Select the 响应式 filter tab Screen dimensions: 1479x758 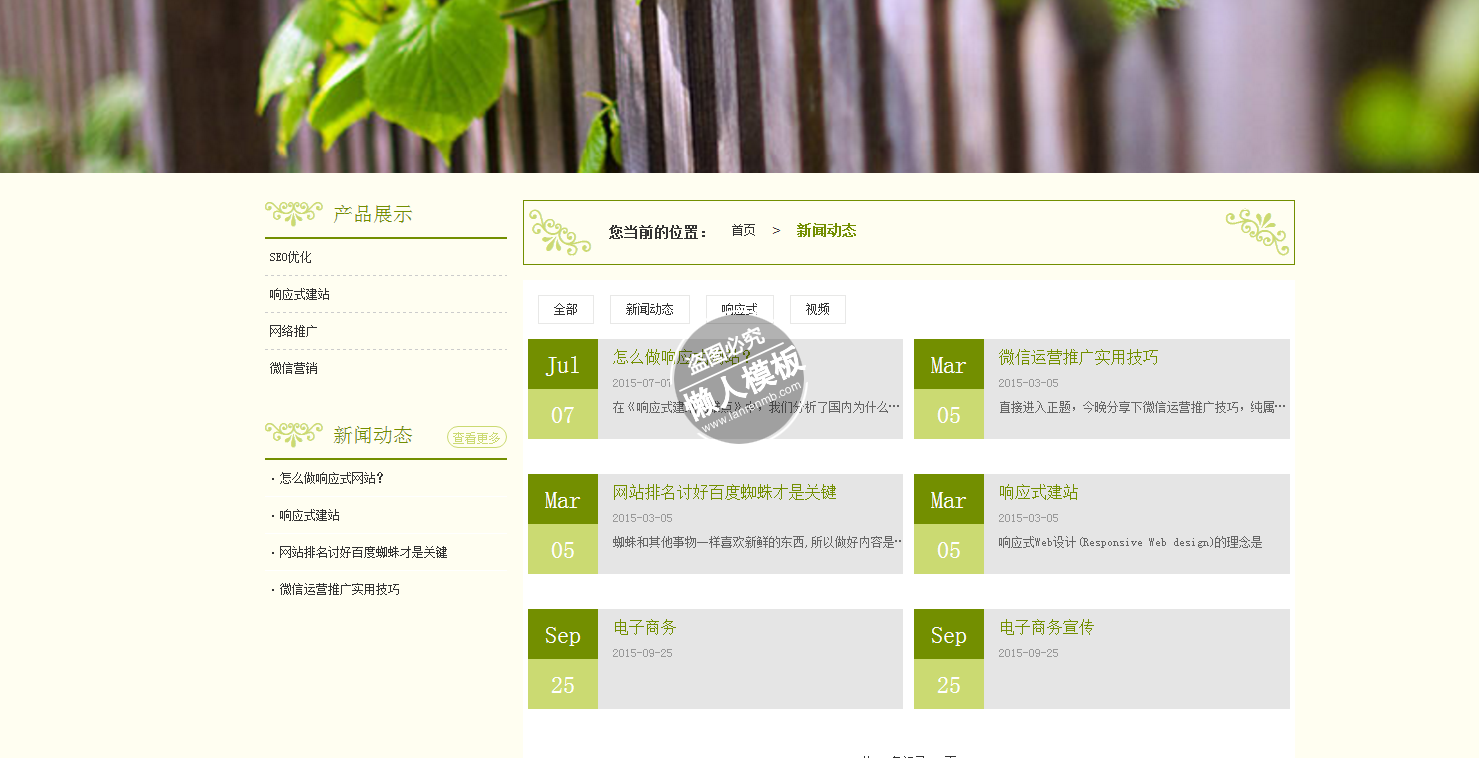coord(740,309)
